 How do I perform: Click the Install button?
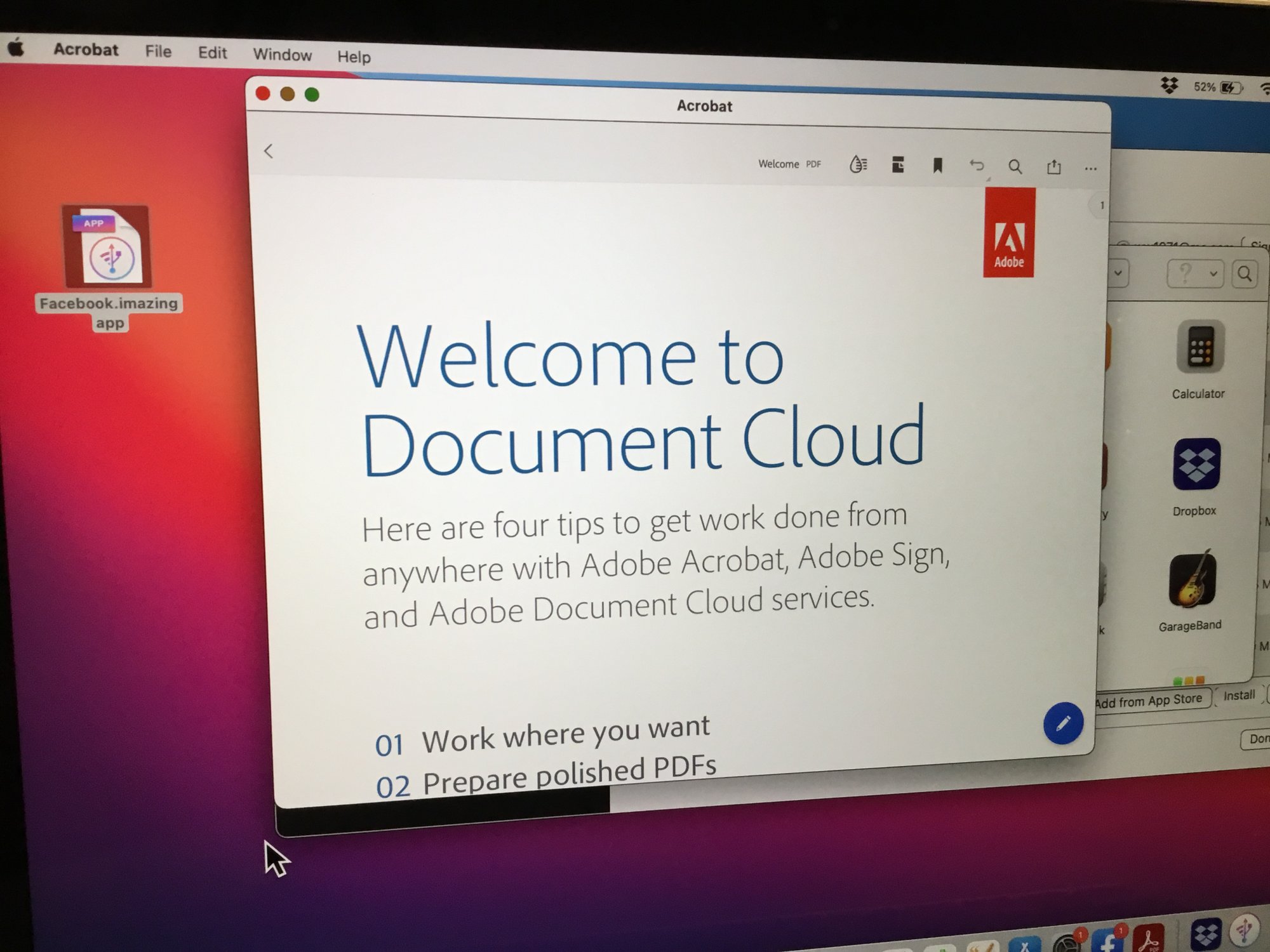click(1238, 696)
